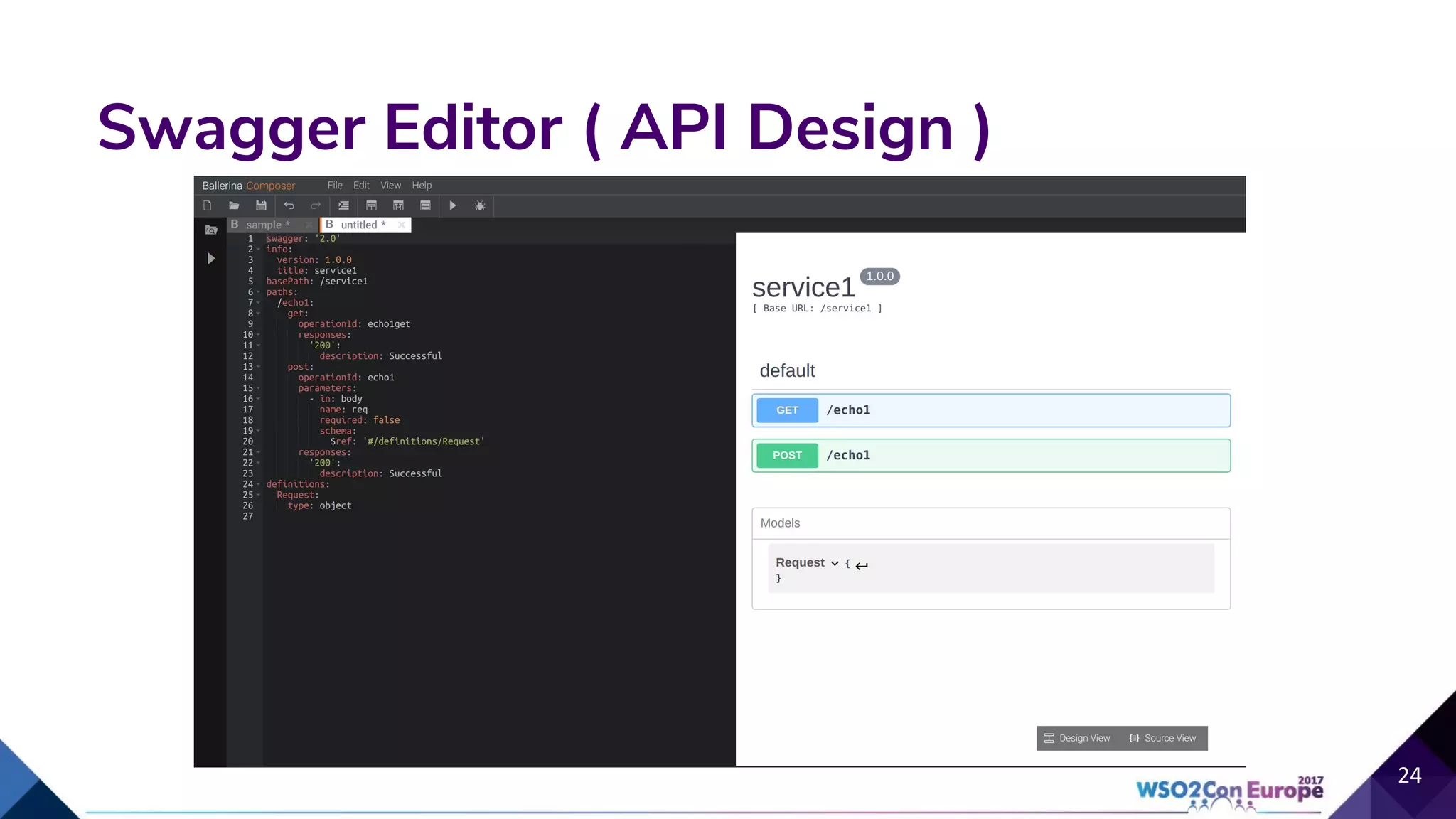This screenshot has height=819, width=1456.
Task: Click the 'required: false' code line
Action: [360, 420]
